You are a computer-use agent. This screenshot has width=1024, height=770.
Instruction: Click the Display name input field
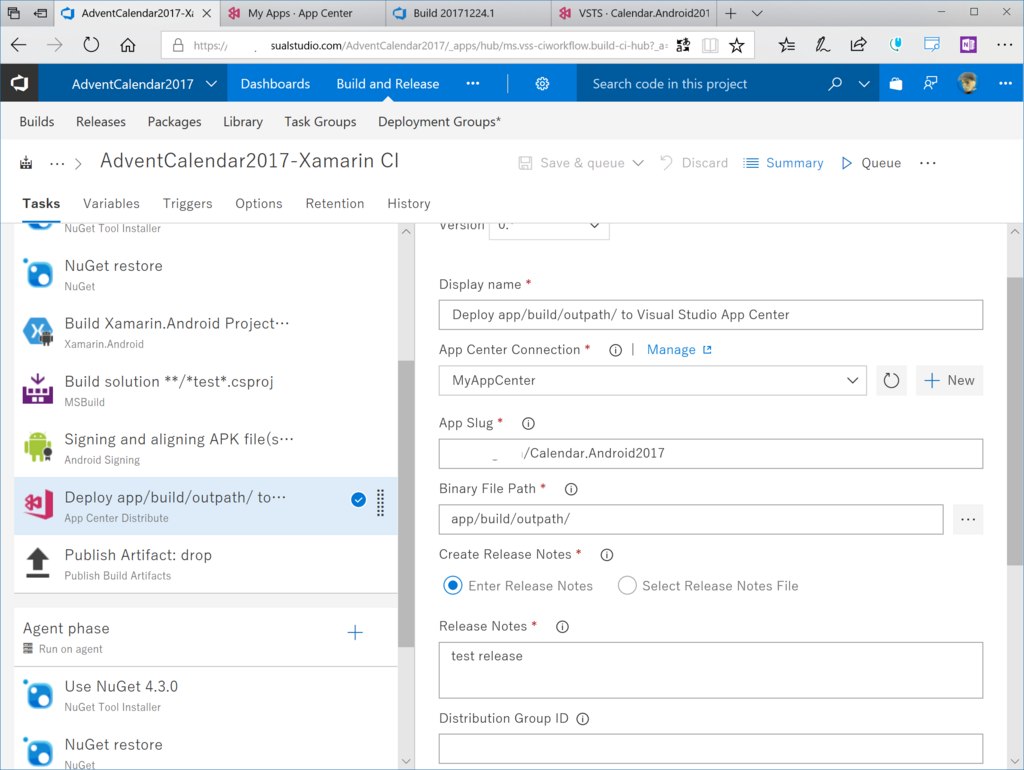click(x=711, y=315)
